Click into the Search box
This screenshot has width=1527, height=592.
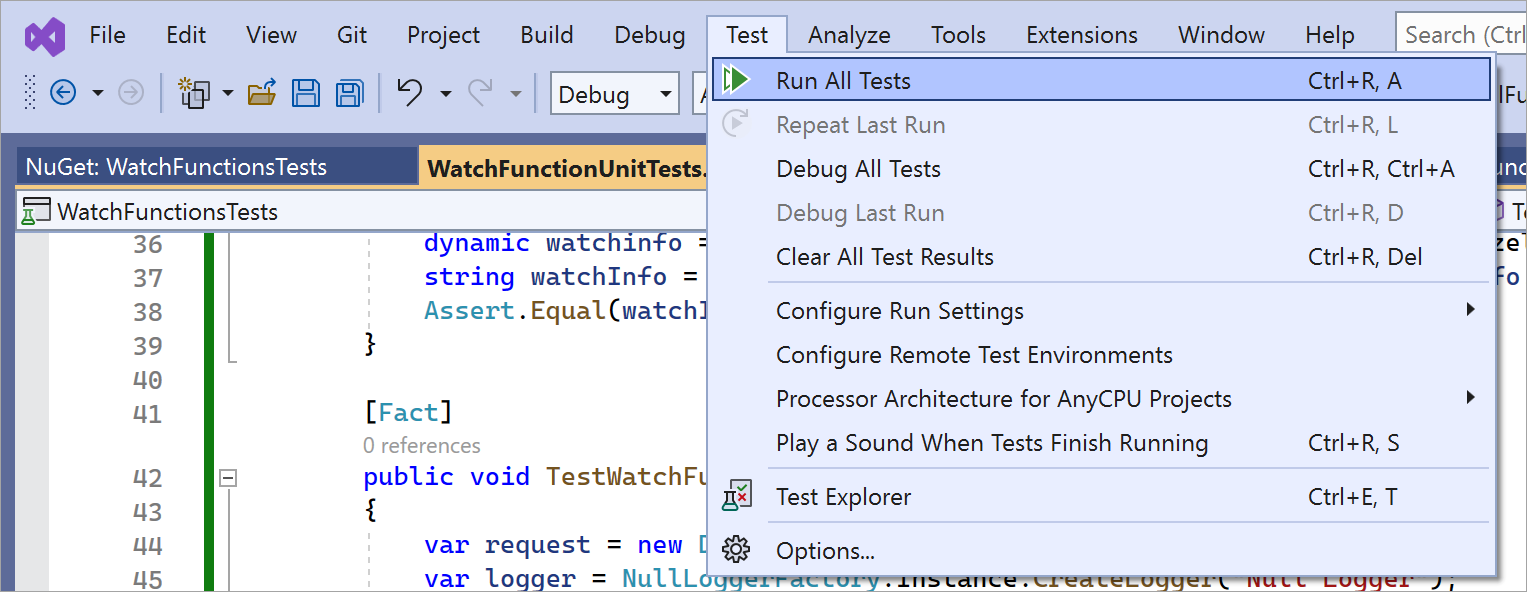[x=1461, y=35]
